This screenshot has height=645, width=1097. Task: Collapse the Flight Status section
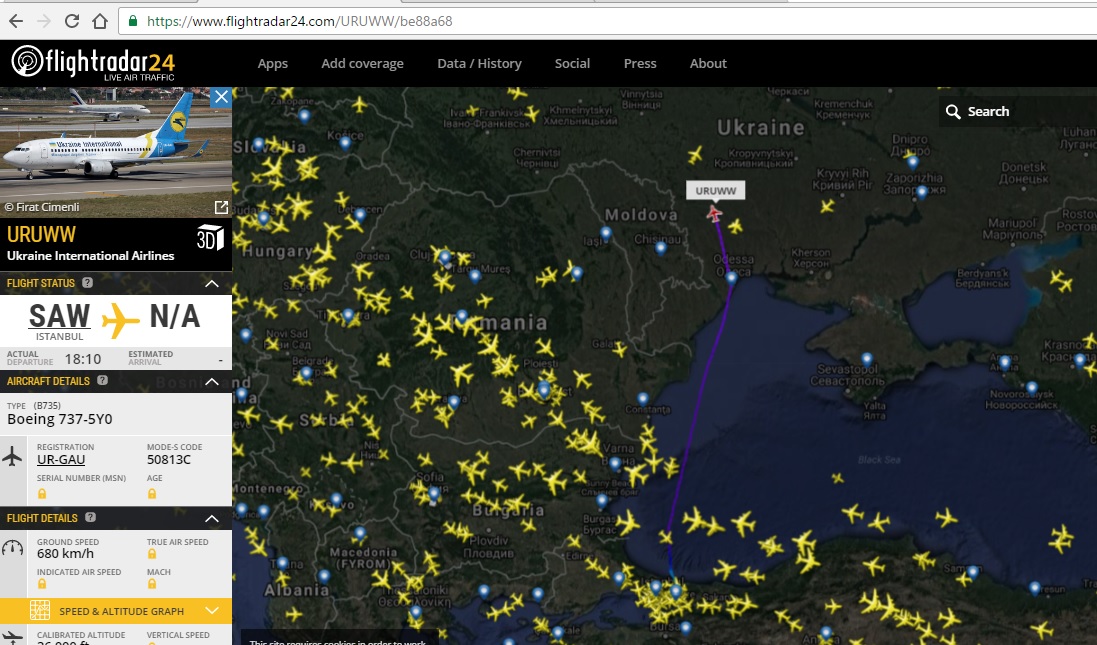click(x=212, y=284)
